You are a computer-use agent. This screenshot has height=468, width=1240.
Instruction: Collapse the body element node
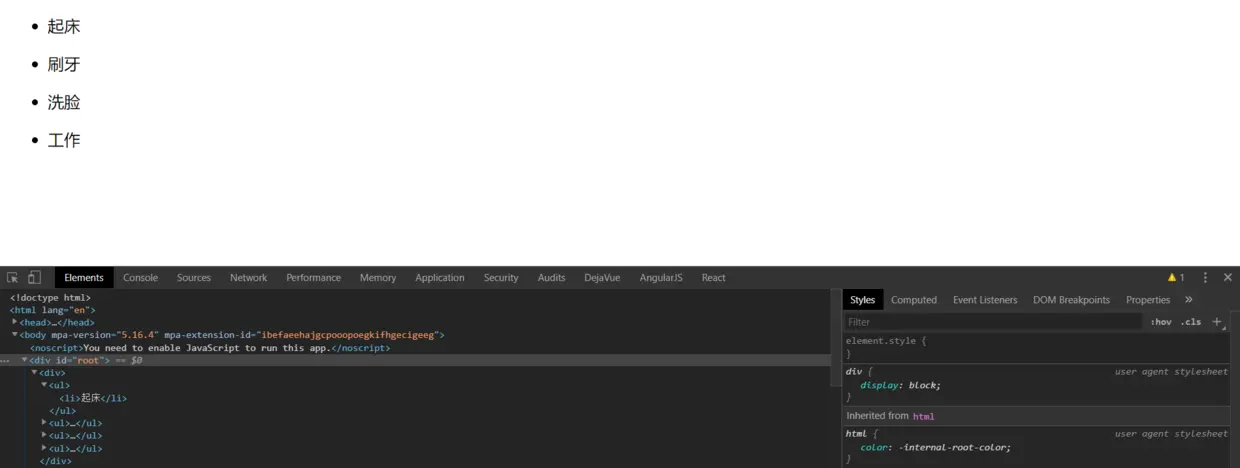(x=15, y=334)
